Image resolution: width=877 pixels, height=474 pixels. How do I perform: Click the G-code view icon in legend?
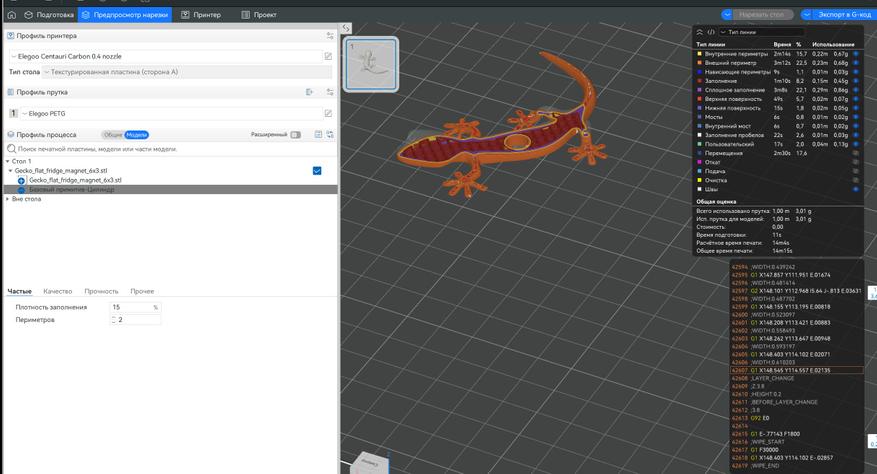[711, 32]
